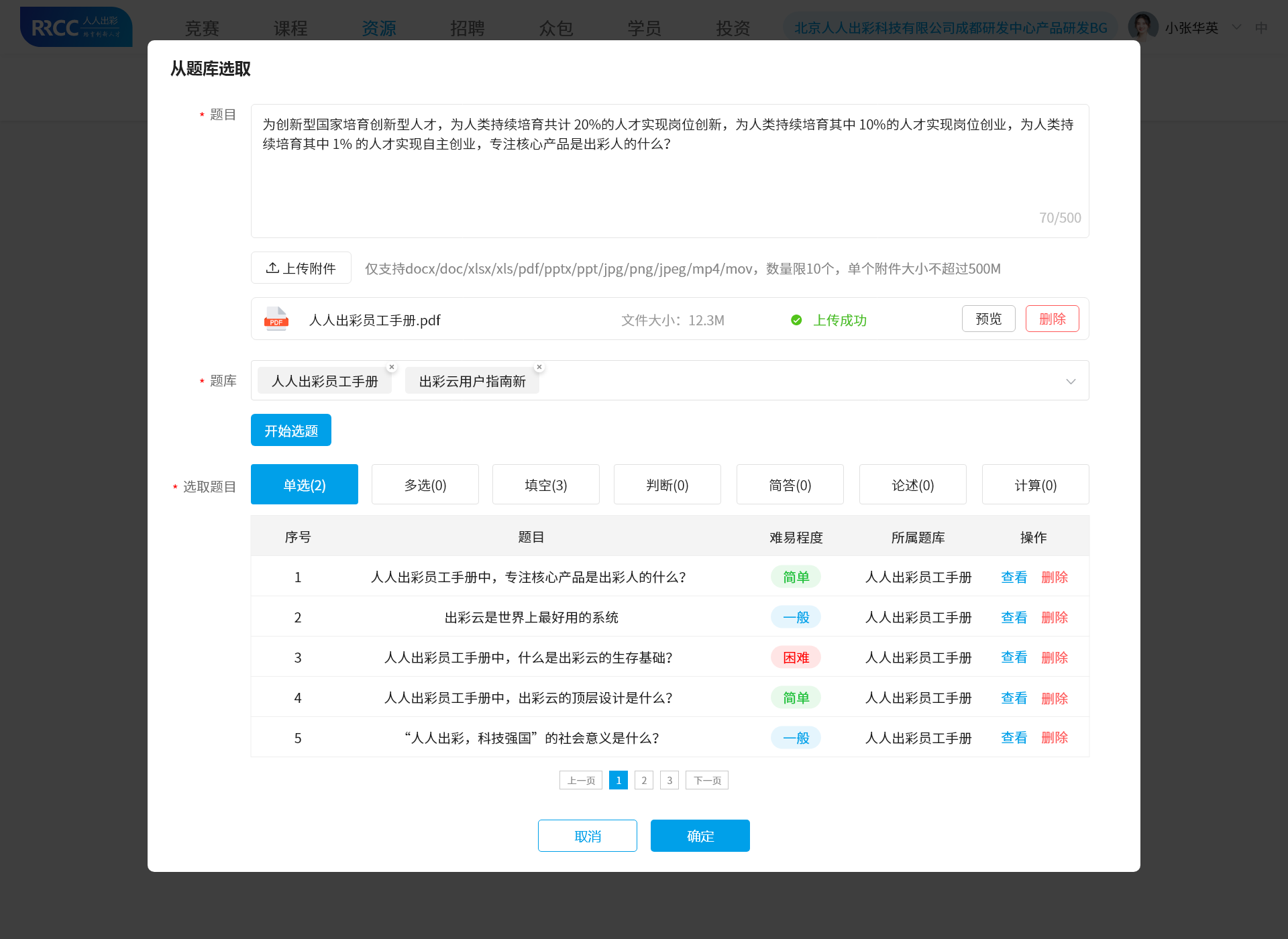Click the 一般 difficulty tag in row 2
Screen dimensions: 1288x939
tap(796, 617)
